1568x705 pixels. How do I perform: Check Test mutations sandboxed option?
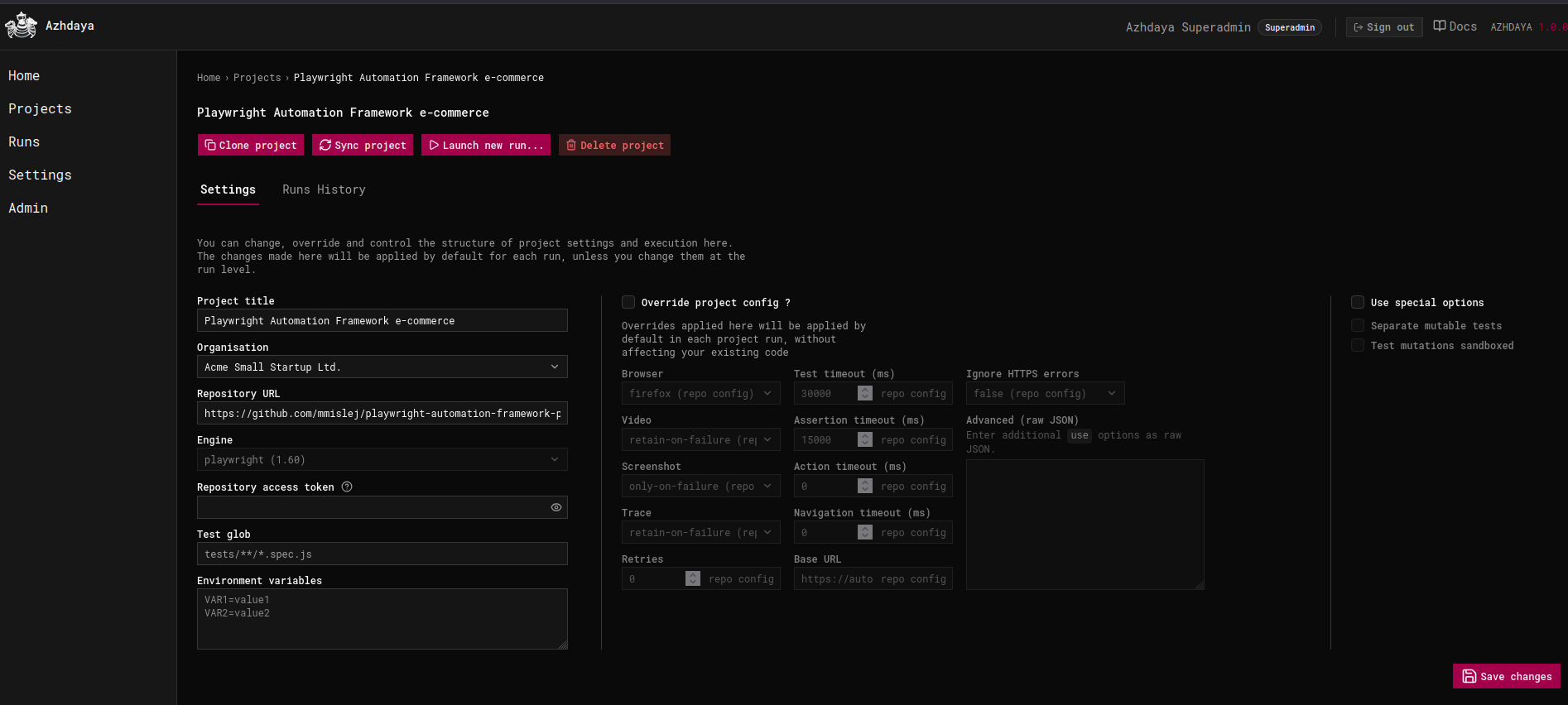[1358, 345]
